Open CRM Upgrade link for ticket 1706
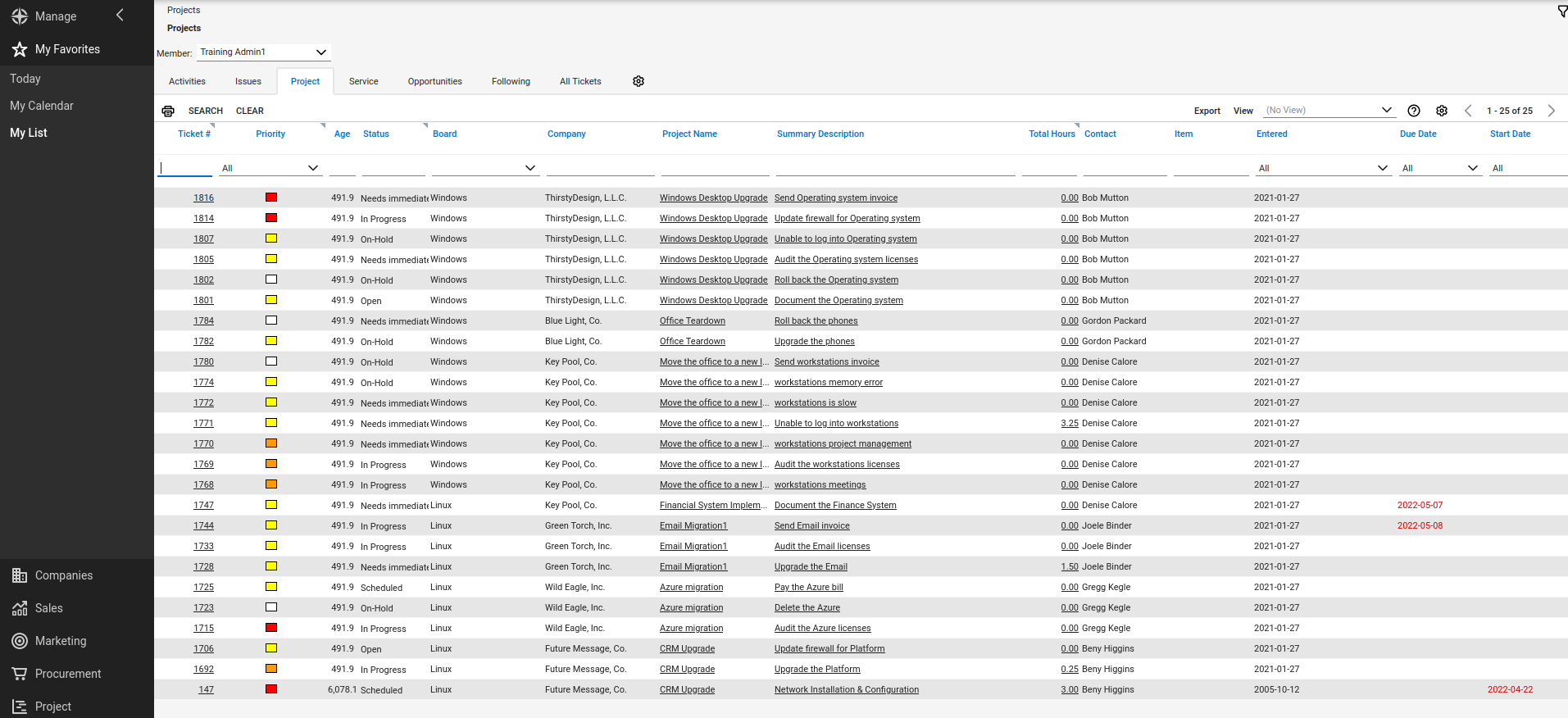 click(688, 648)
